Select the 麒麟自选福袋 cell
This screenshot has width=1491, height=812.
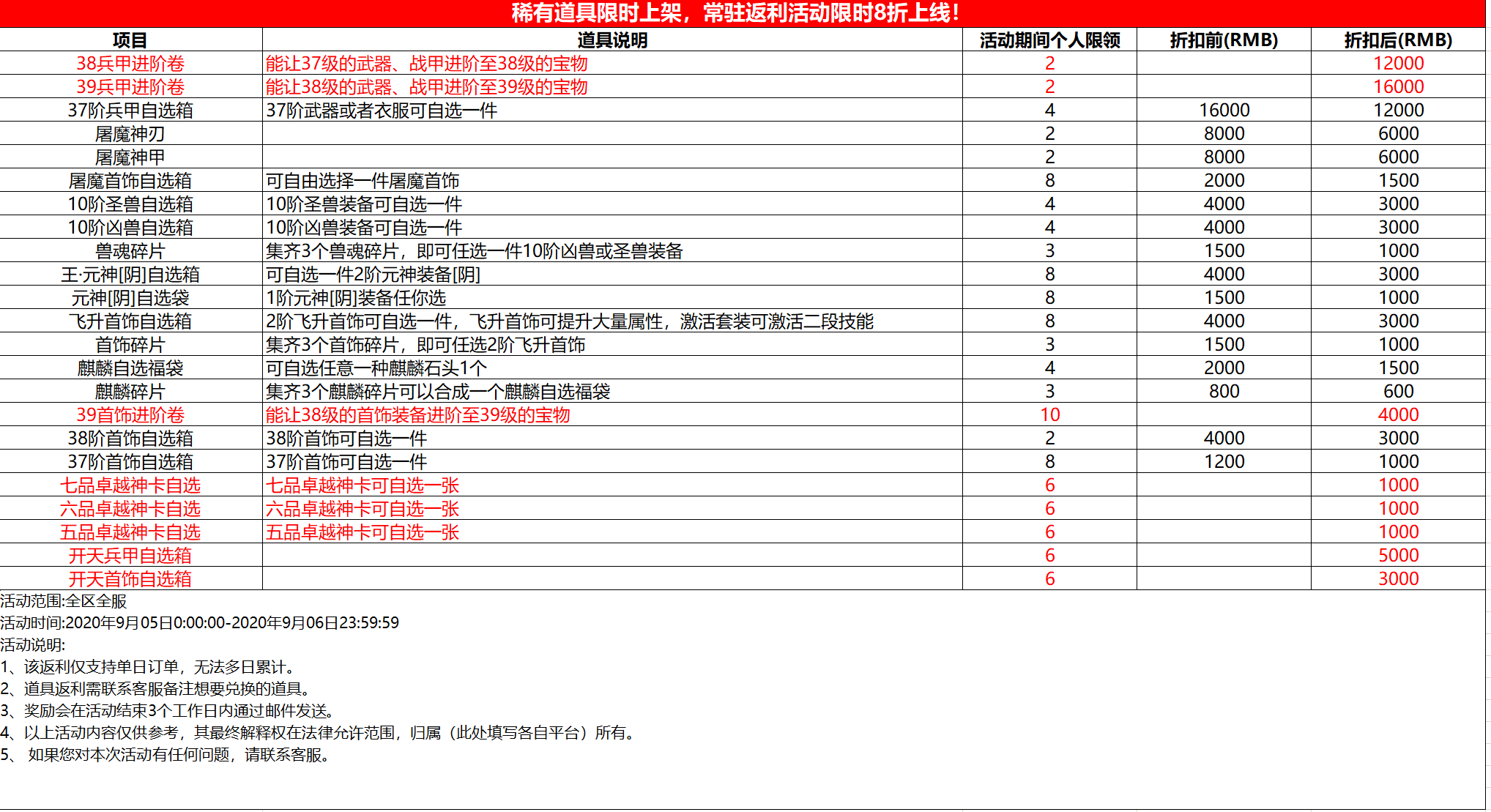coord(130,368)
